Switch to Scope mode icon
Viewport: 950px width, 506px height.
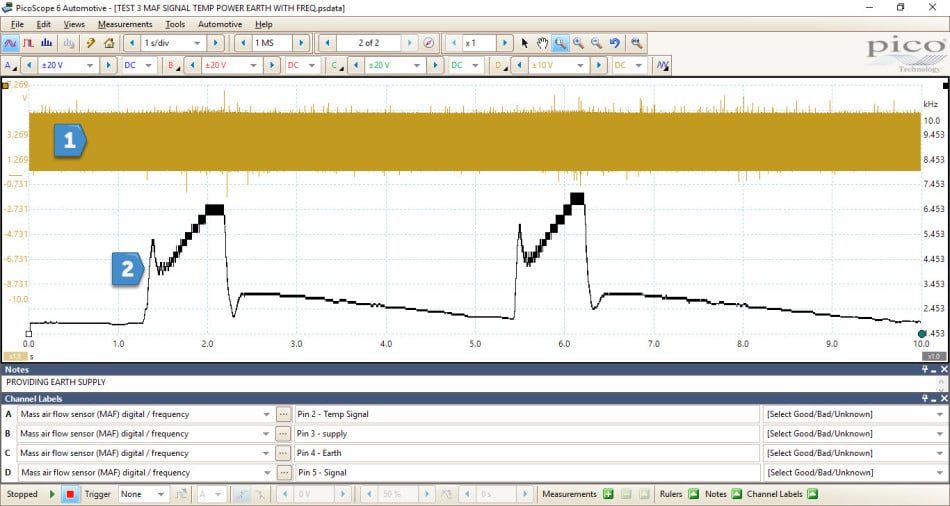point(10,43)
